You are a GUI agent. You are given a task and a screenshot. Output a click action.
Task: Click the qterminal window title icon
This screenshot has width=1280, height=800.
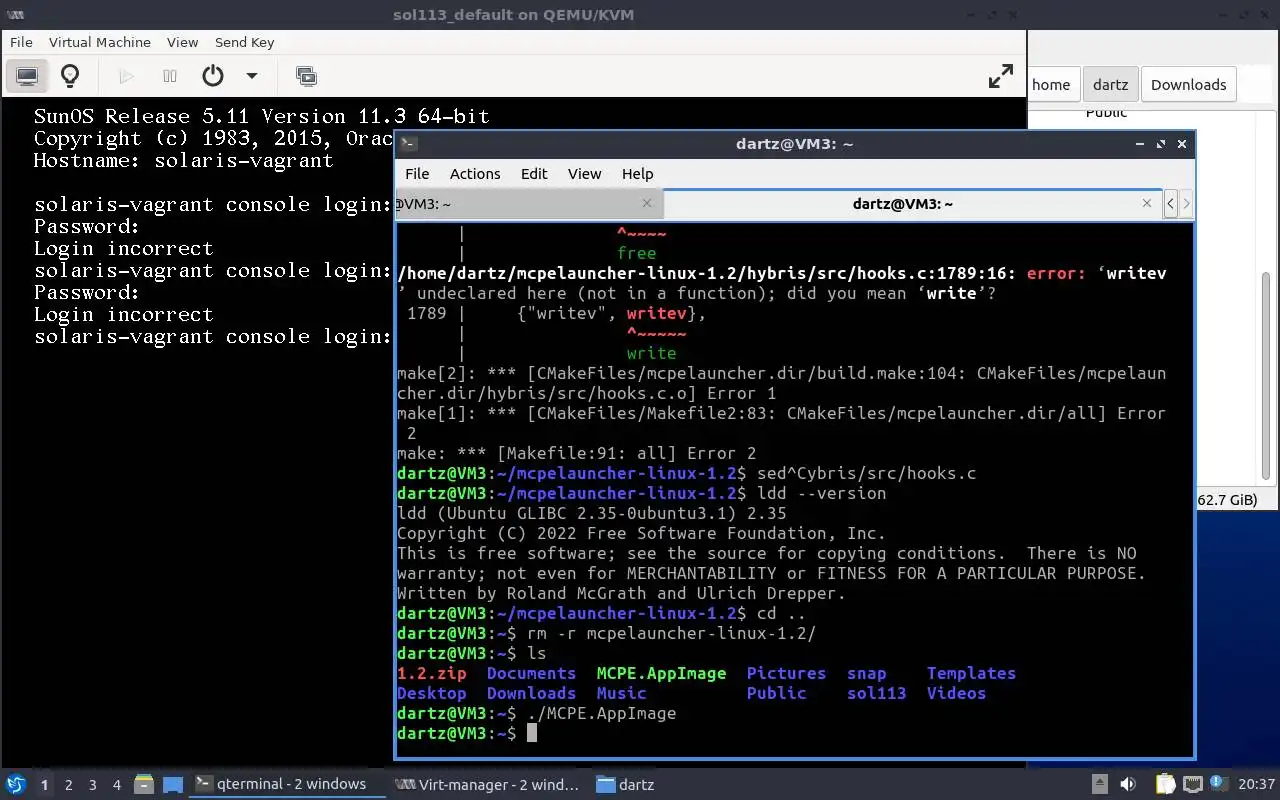pos(408,143)
